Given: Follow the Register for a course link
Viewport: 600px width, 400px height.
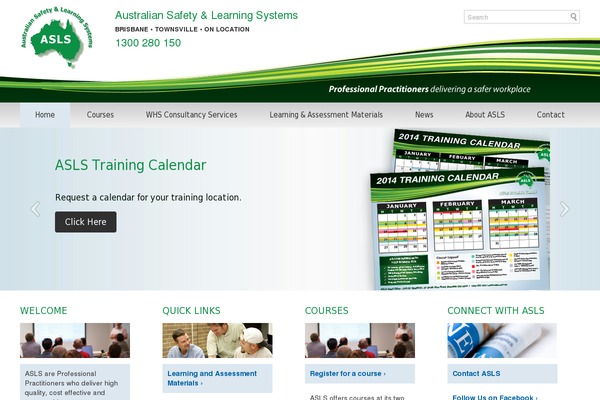Looking at the screenshot, I should [347, 374].
